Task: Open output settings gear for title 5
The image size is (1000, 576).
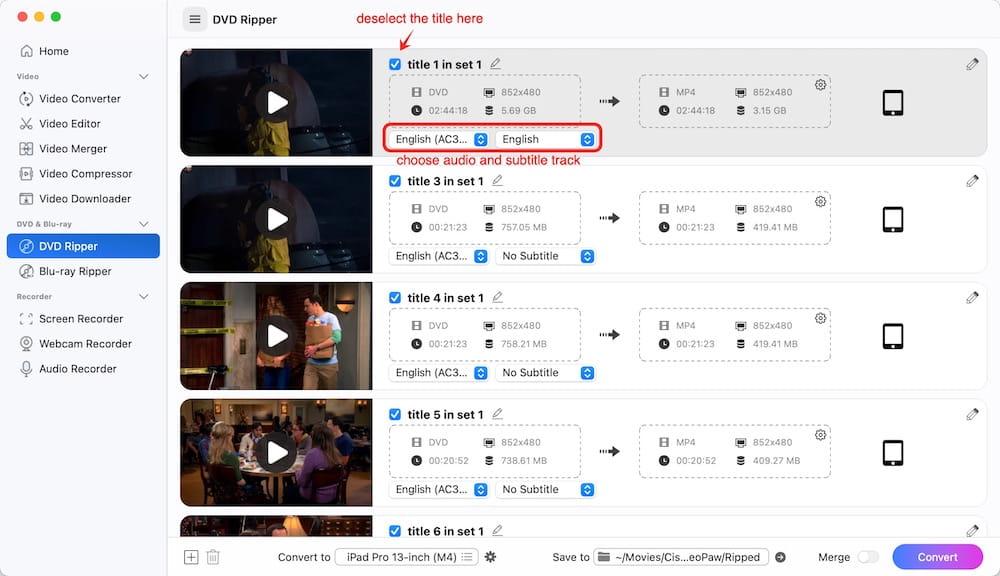Action: coord(820,434)
